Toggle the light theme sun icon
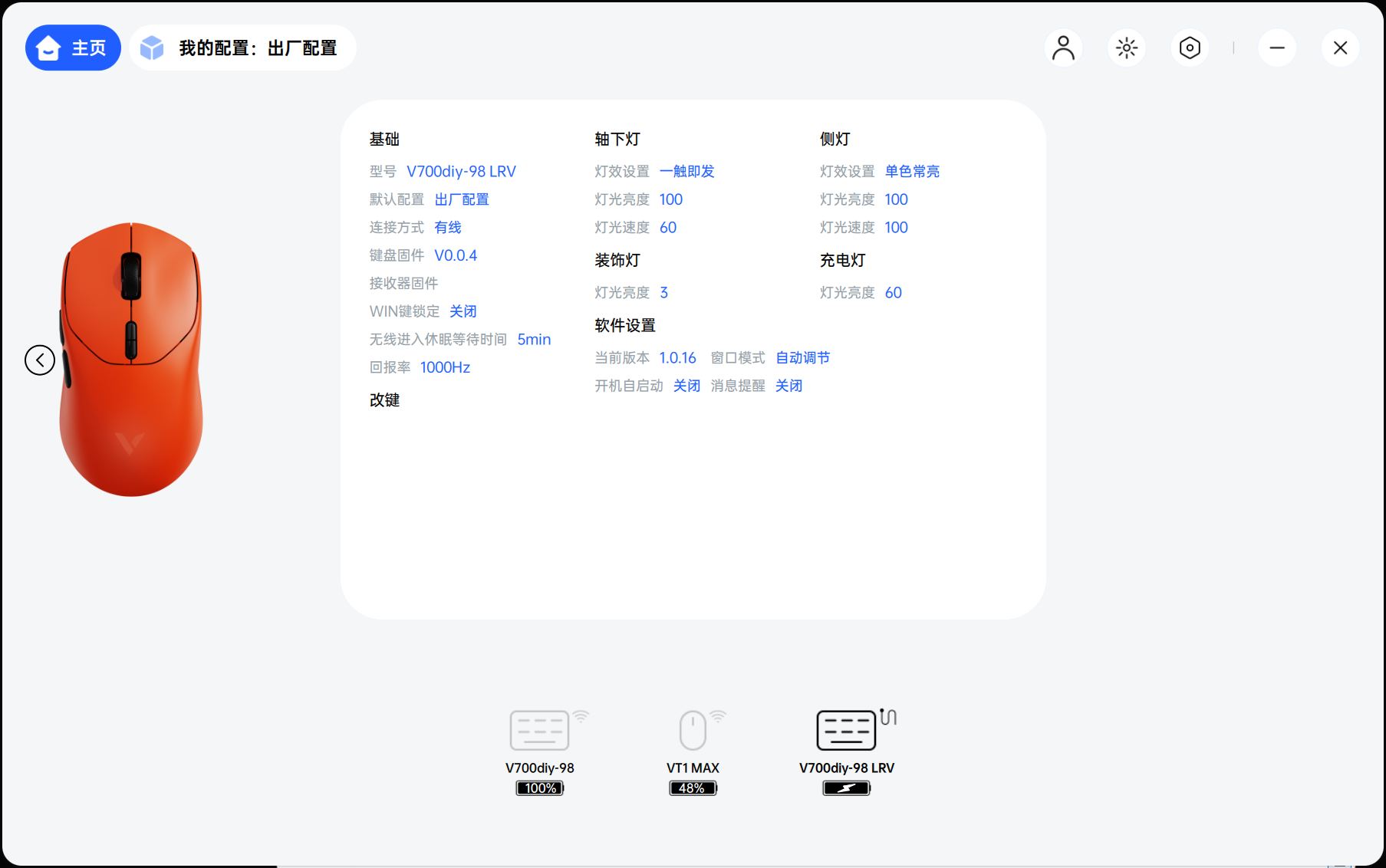Image resolution: width=1386 pixels, height=868 pixels. click(x=1126, y=48)
